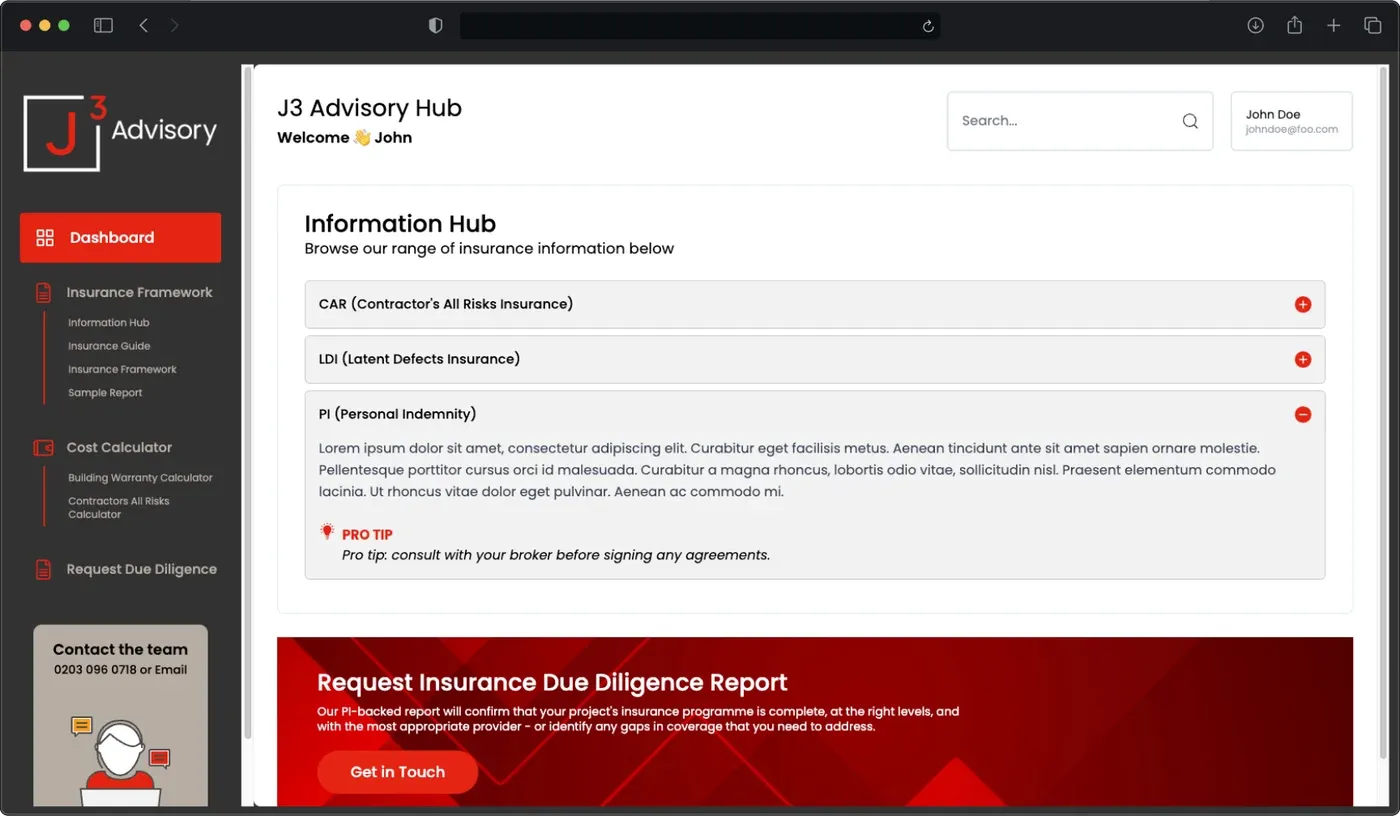1400x816 pixels.
Task: Click into the Search field
Action: tap(1080, 121)
